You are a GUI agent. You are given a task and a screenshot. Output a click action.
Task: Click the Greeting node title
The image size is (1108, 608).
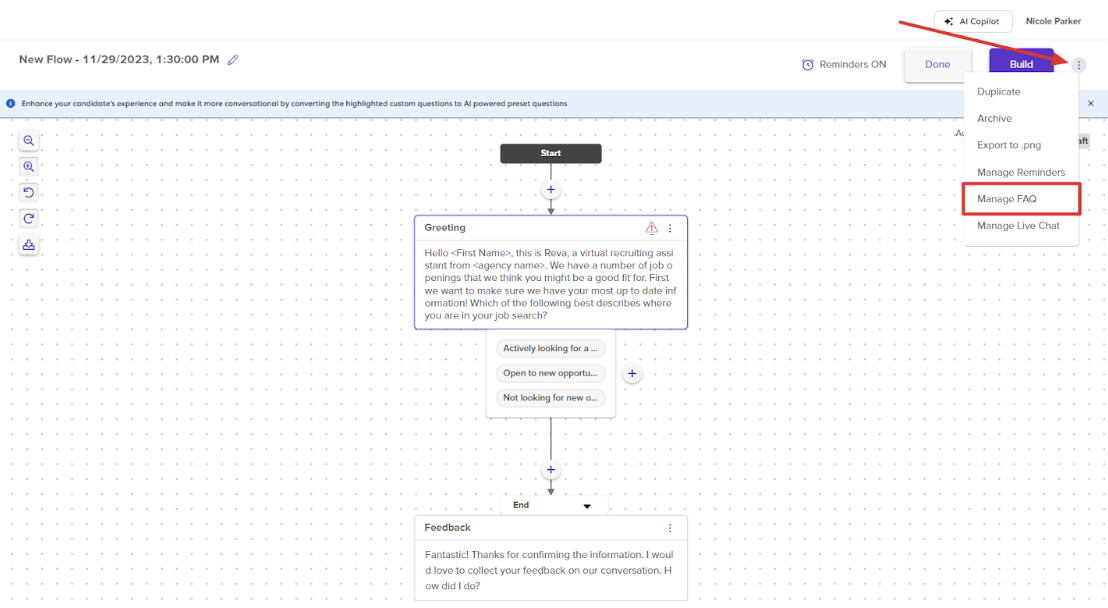445,228
